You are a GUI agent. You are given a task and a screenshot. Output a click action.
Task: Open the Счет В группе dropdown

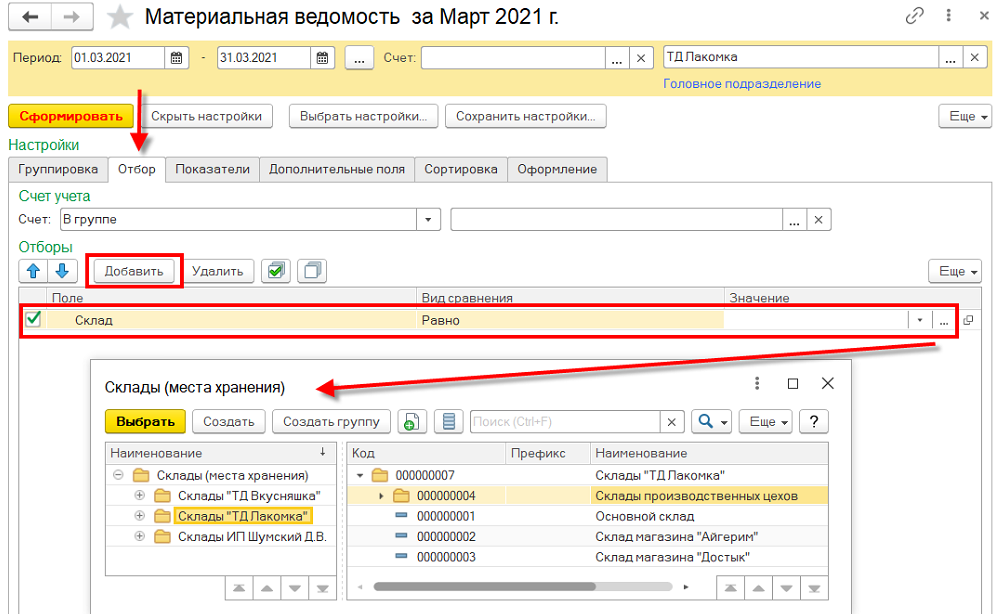pos(429,219)
